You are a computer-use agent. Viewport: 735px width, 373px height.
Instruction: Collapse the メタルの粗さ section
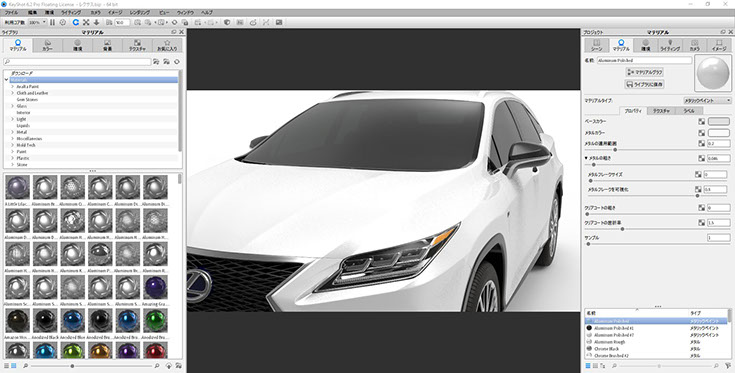[586, 158]
